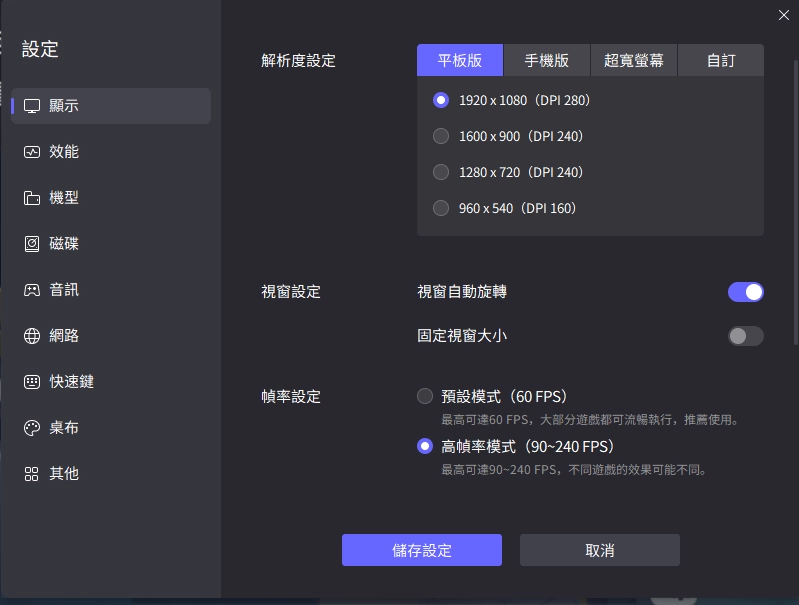
Task: Open 機型 device model settings icon
Action: pyautogui.click(x=32, y=198)
